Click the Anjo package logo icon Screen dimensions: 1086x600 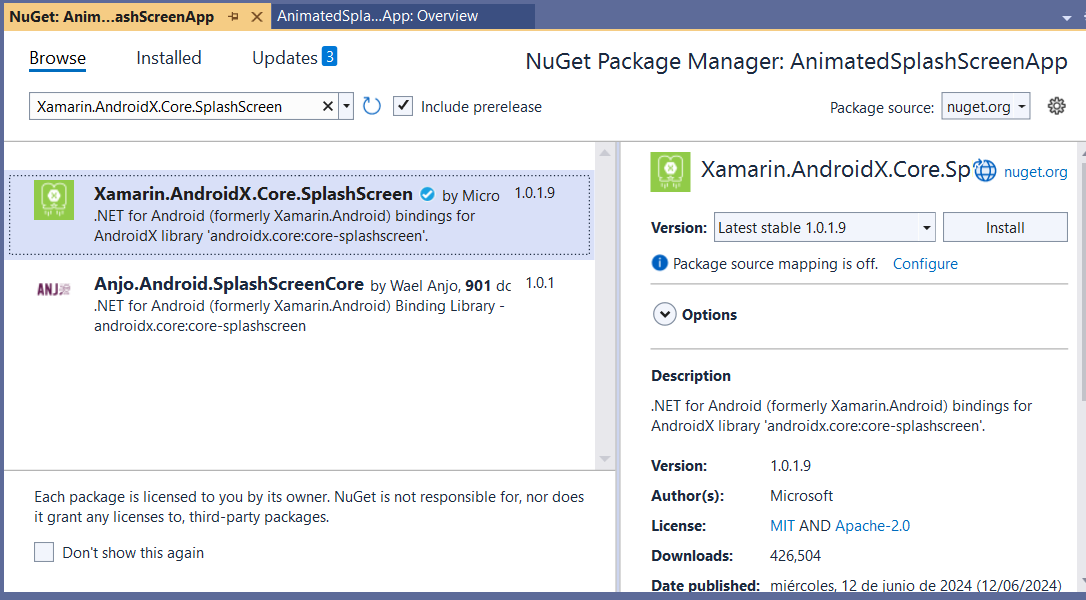click(x=54, y=290)
